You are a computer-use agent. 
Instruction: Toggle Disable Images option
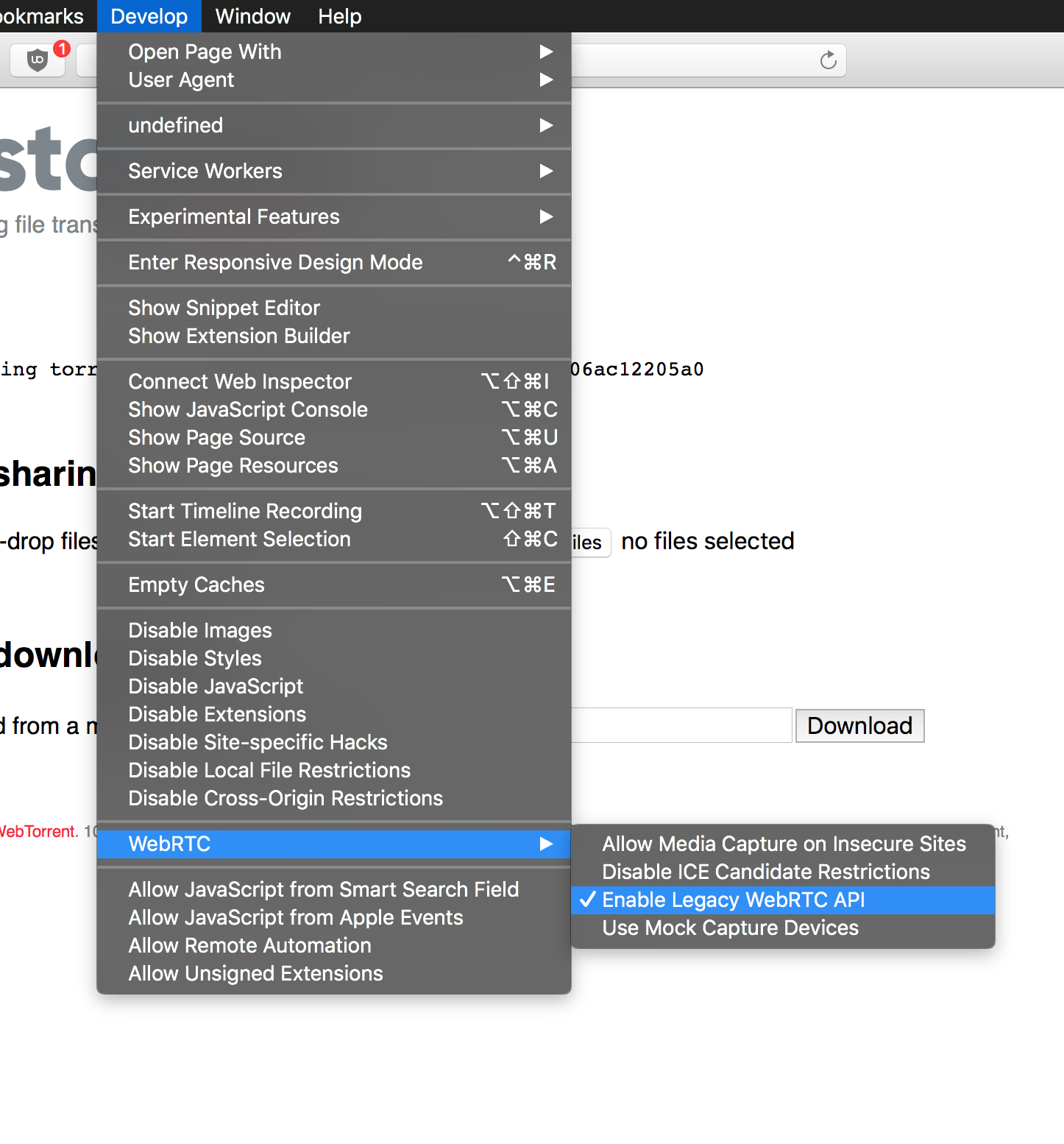[334, 630]
